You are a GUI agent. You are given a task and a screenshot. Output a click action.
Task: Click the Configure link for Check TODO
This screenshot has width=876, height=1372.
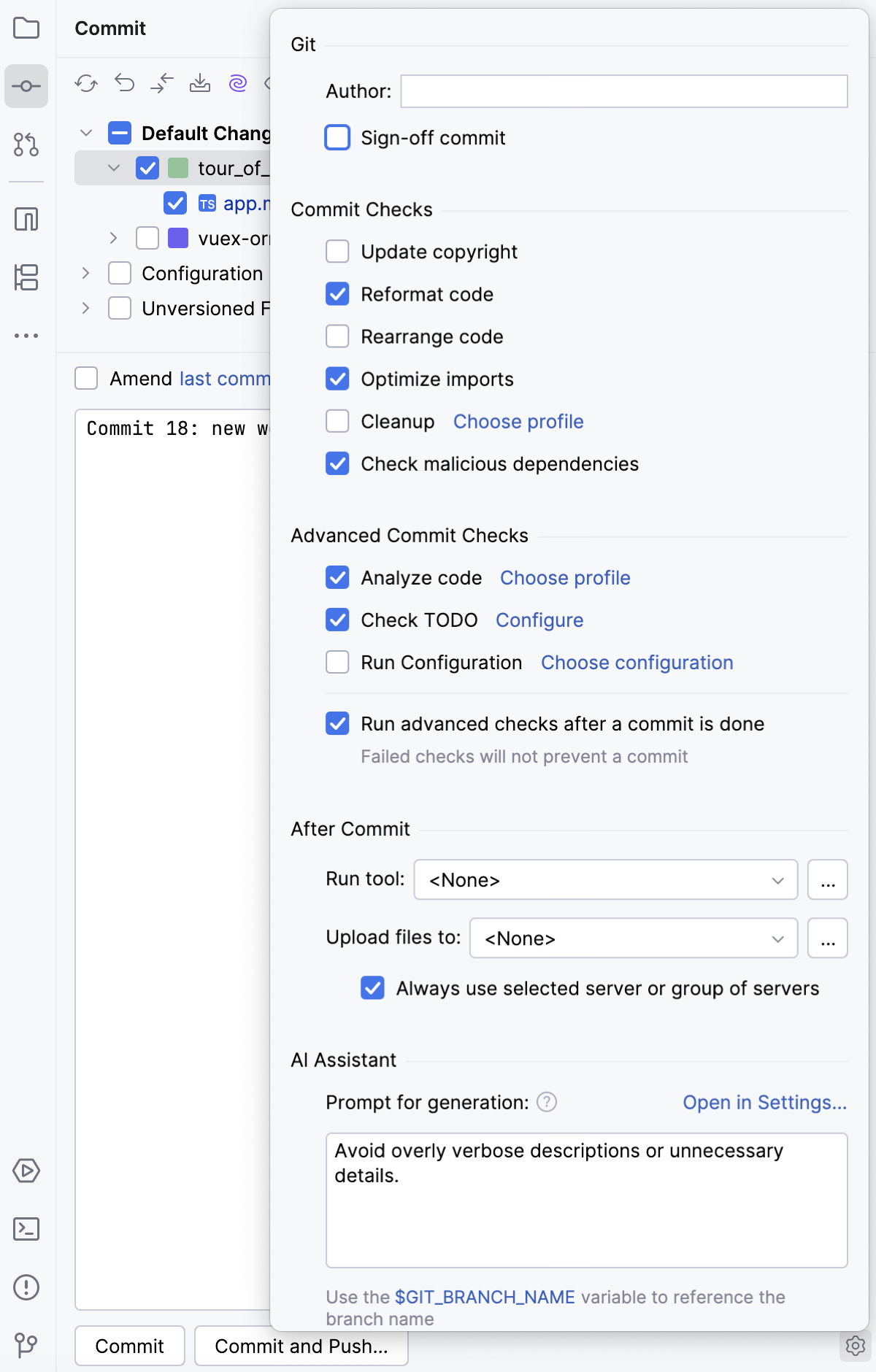tap(539, 620)
